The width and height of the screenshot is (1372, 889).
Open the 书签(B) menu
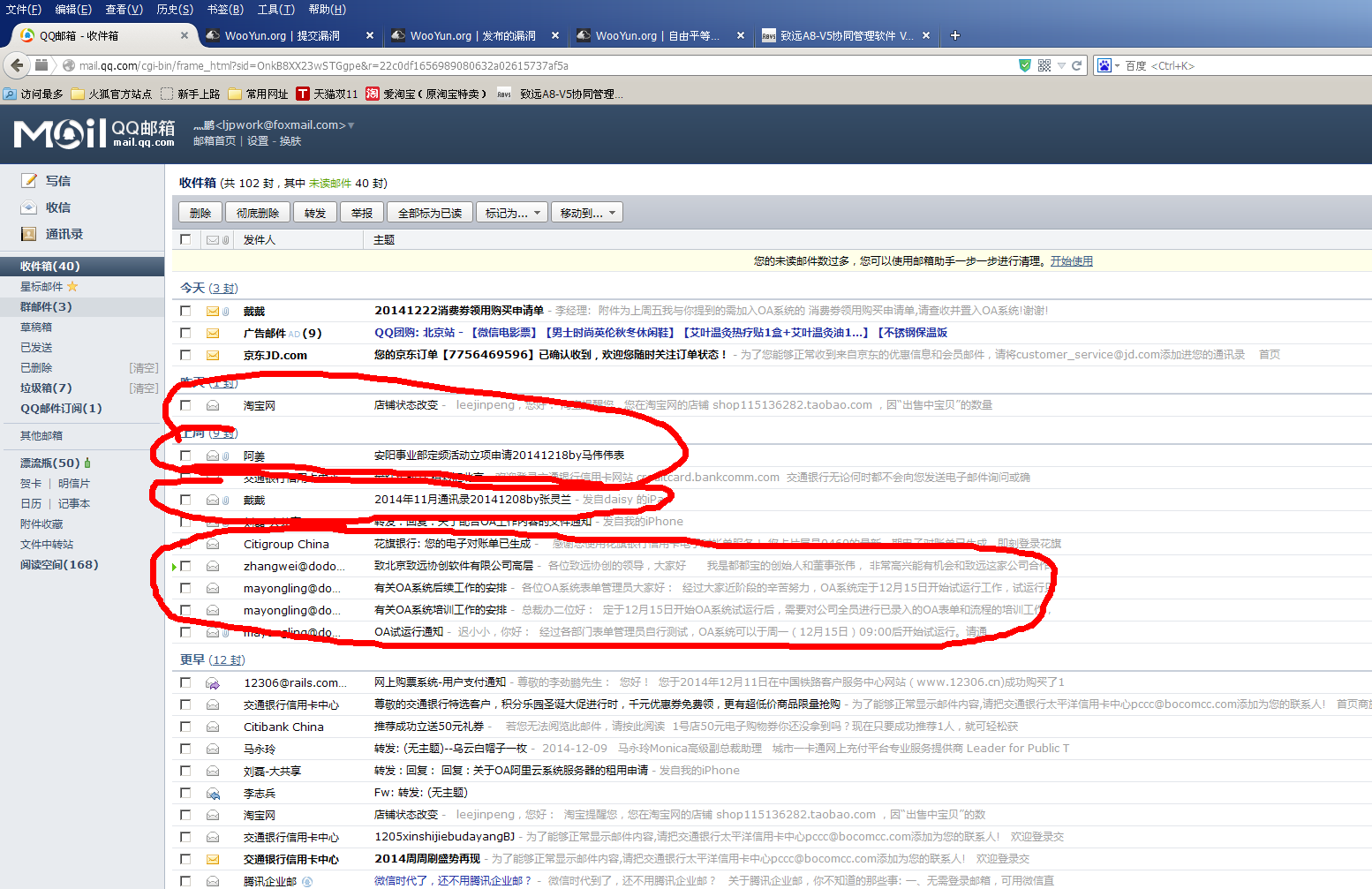coord(225,9)
